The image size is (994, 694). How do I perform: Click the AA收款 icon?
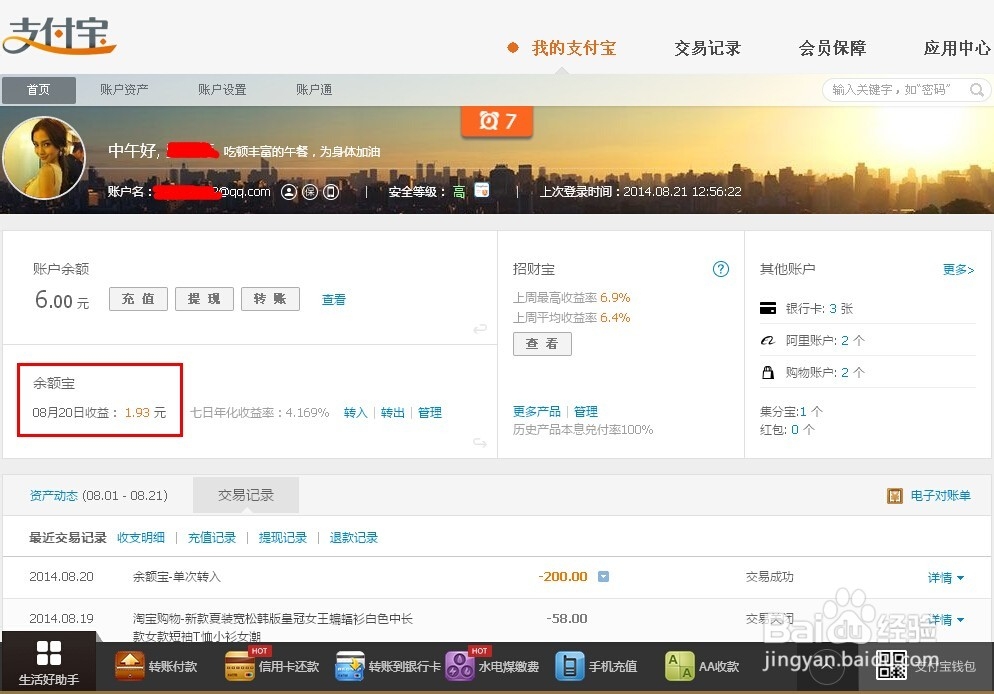click(680, 666)
